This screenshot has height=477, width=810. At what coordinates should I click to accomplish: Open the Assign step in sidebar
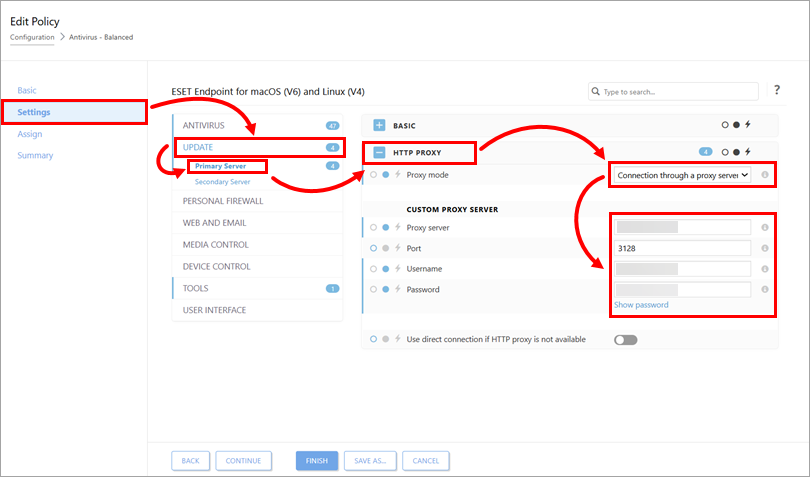(x=30, y=134)
